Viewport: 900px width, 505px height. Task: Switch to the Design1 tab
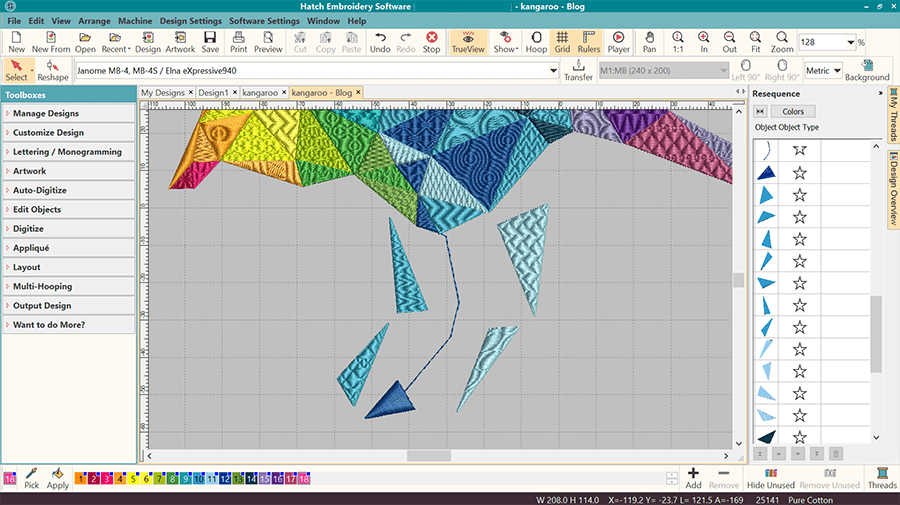[x=212, y=93]
